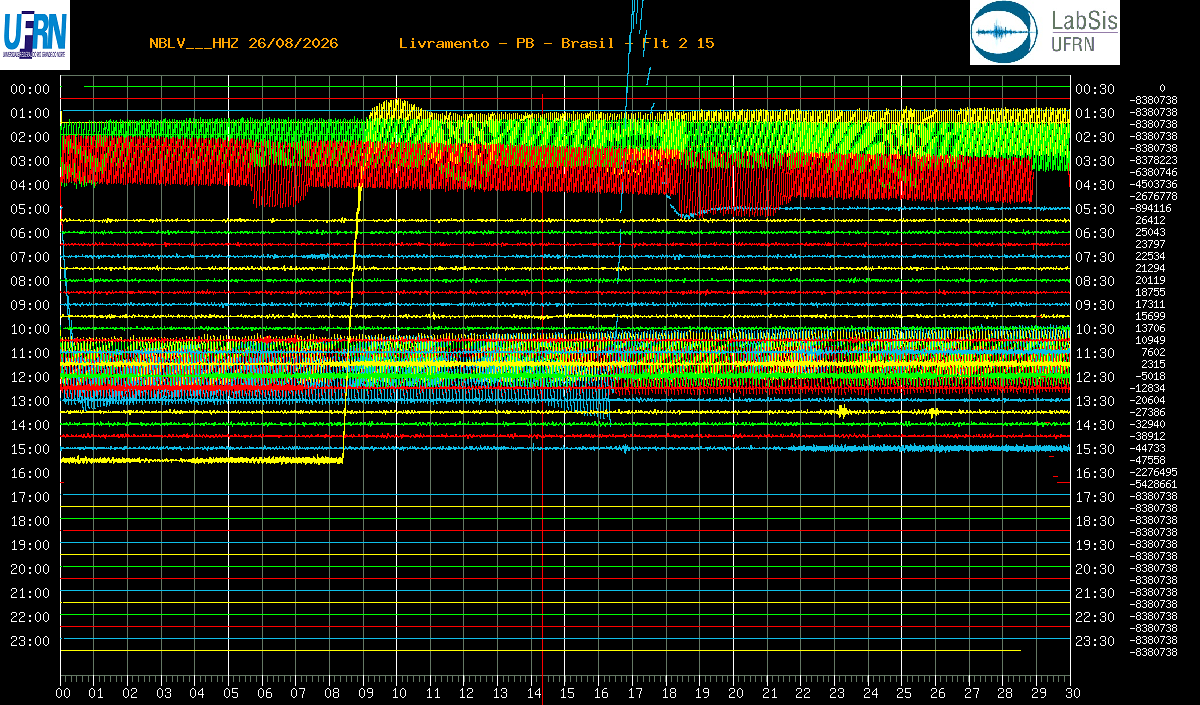1200x705 pixels.
Task: Click amplitude value 22534
Action: point(1150,256)
